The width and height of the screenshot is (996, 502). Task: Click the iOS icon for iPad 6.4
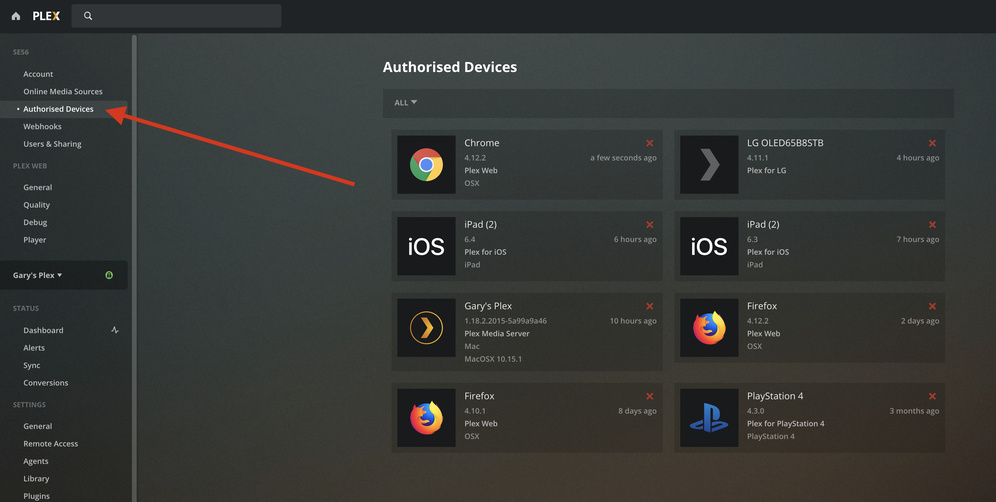(426, 246)
